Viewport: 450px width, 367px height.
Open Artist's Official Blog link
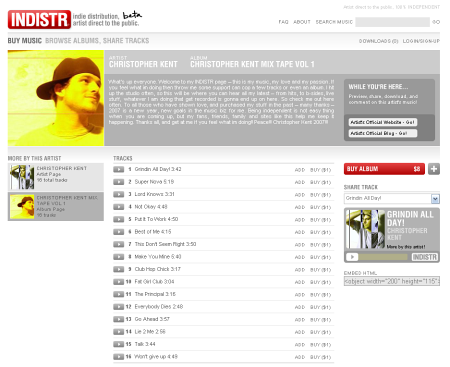(383, 133)
